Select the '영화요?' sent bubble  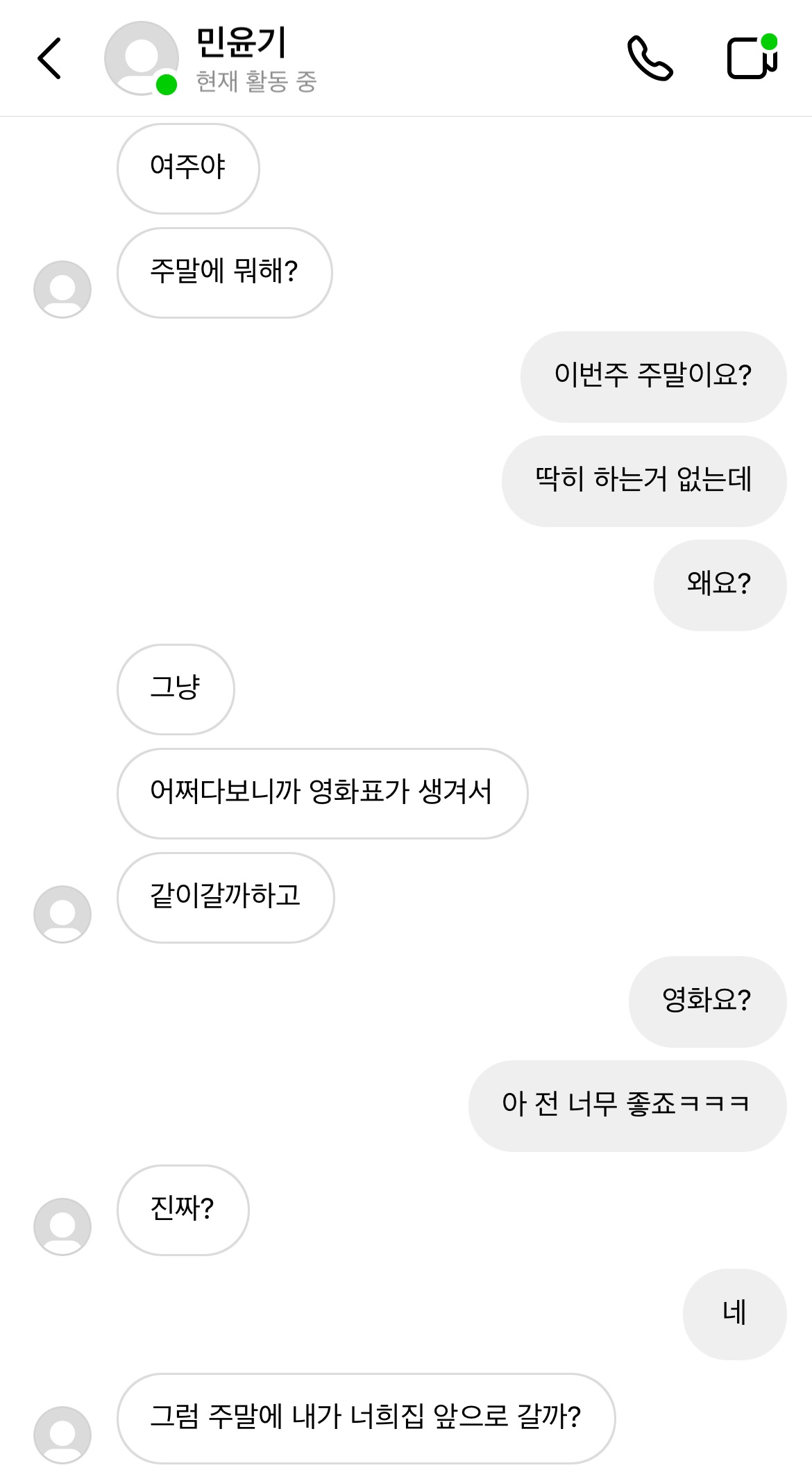(x=707, y=1001)
